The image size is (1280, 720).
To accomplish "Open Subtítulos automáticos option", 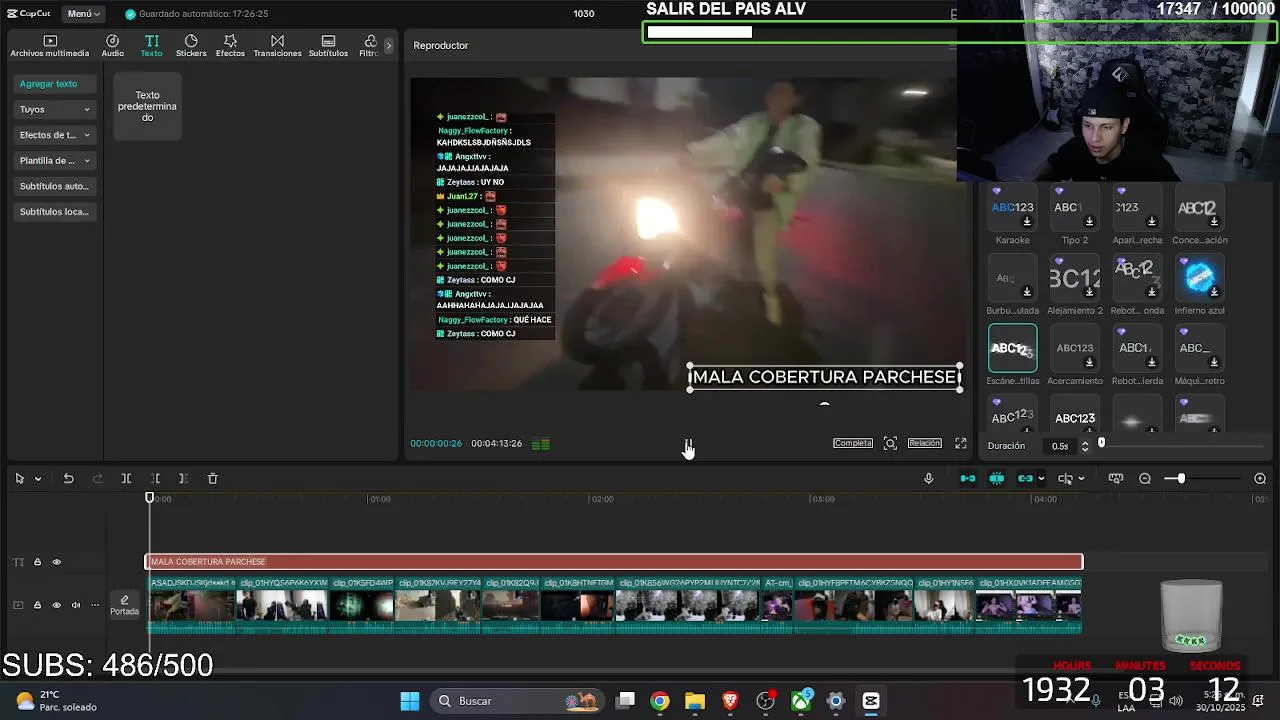I will click(x=55, y=186).
